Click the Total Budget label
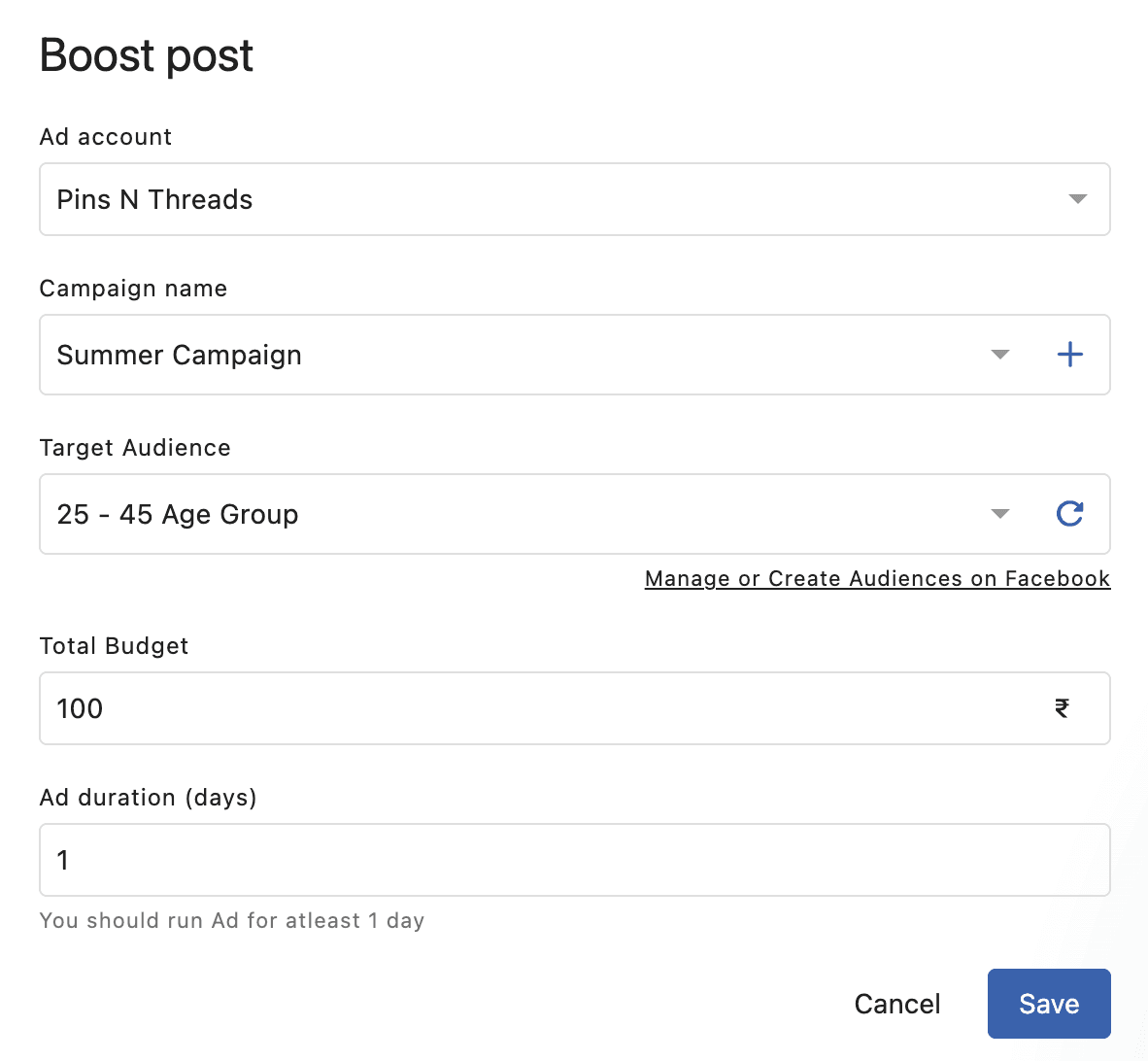Image resolution: width=1148 pixels, height=1061 pixels. (114, 646)
